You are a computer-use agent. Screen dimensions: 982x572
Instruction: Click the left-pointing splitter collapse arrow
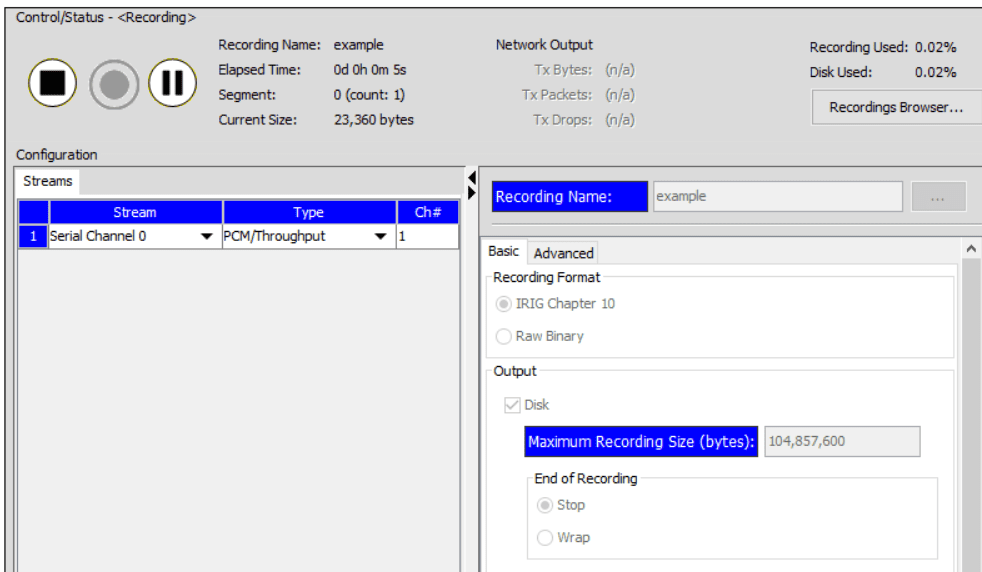click(x=472, y=178)
